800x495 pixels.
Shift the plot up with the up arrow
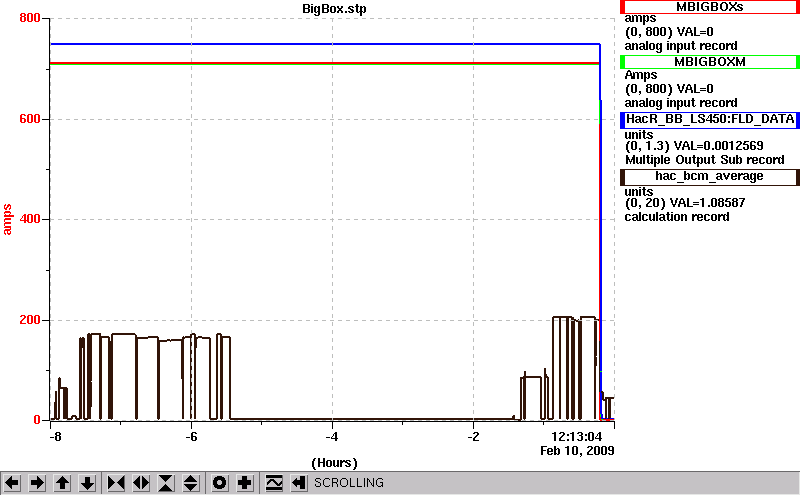click(62, 483)
